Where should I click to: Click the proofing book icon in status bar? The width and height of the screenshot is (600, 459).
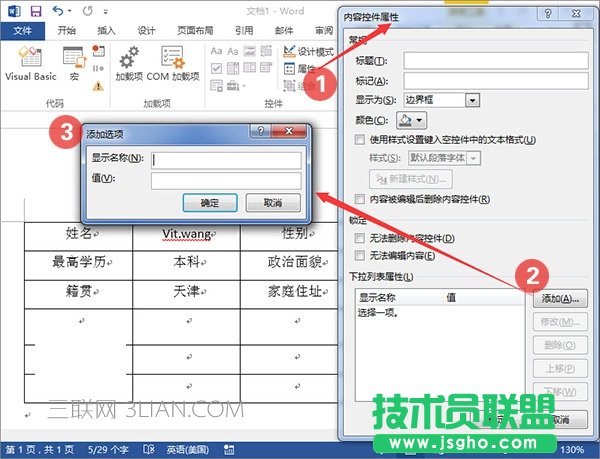(148, 449)
